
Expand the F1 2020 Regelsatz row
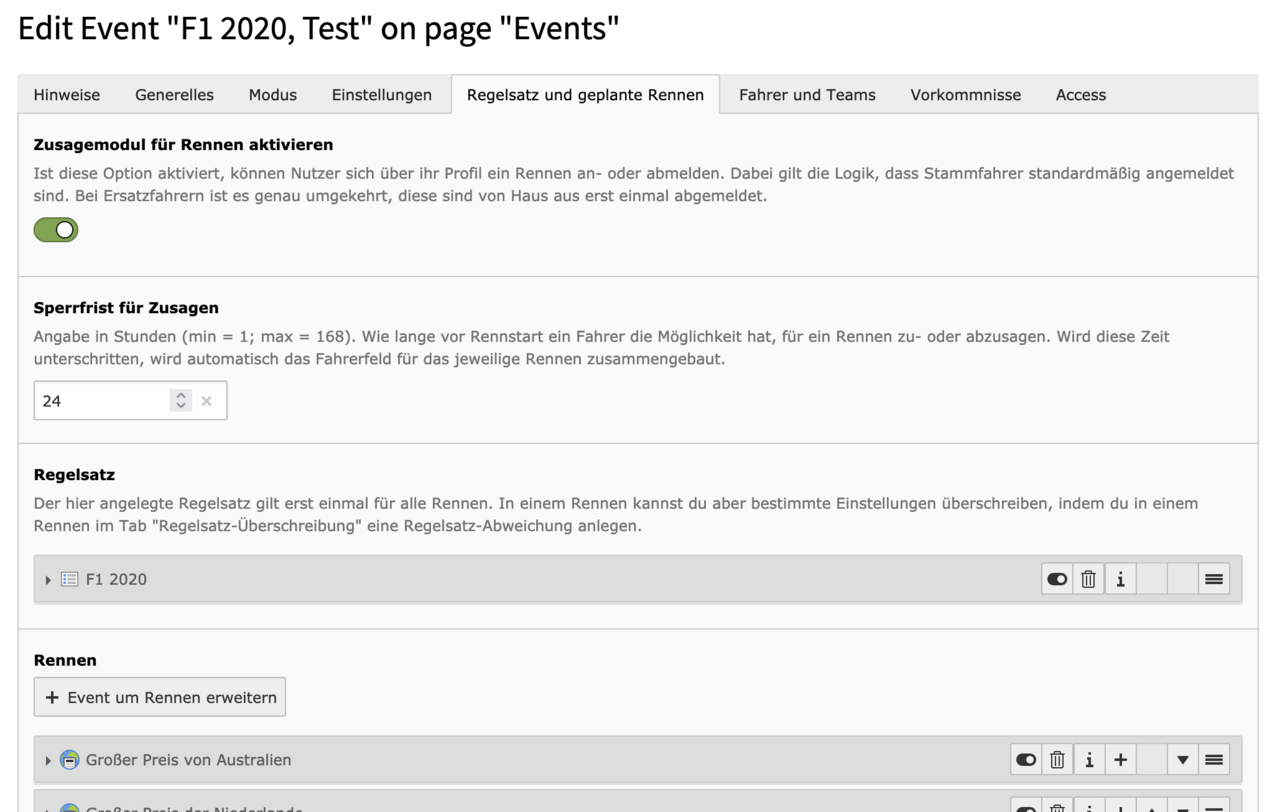tap(48, 580)
